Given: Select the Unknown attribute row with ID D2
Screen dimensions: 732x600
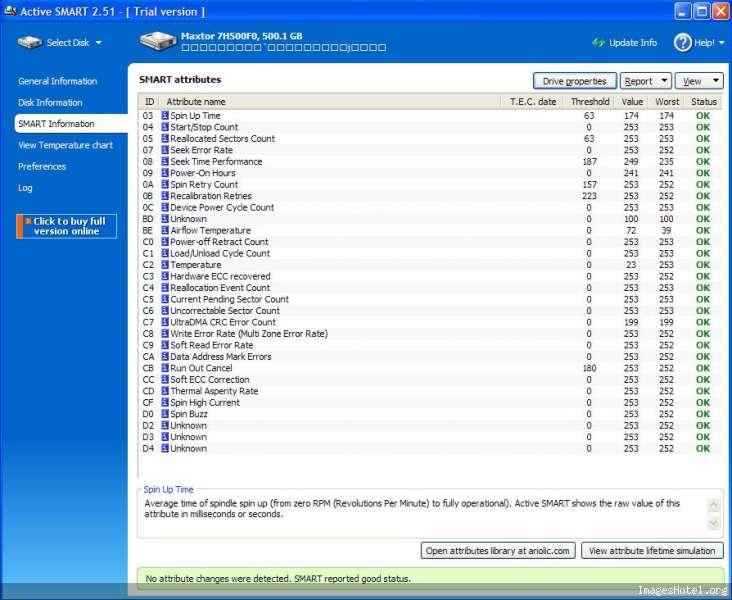Looking at the screenshot, I should coord(429,425).
